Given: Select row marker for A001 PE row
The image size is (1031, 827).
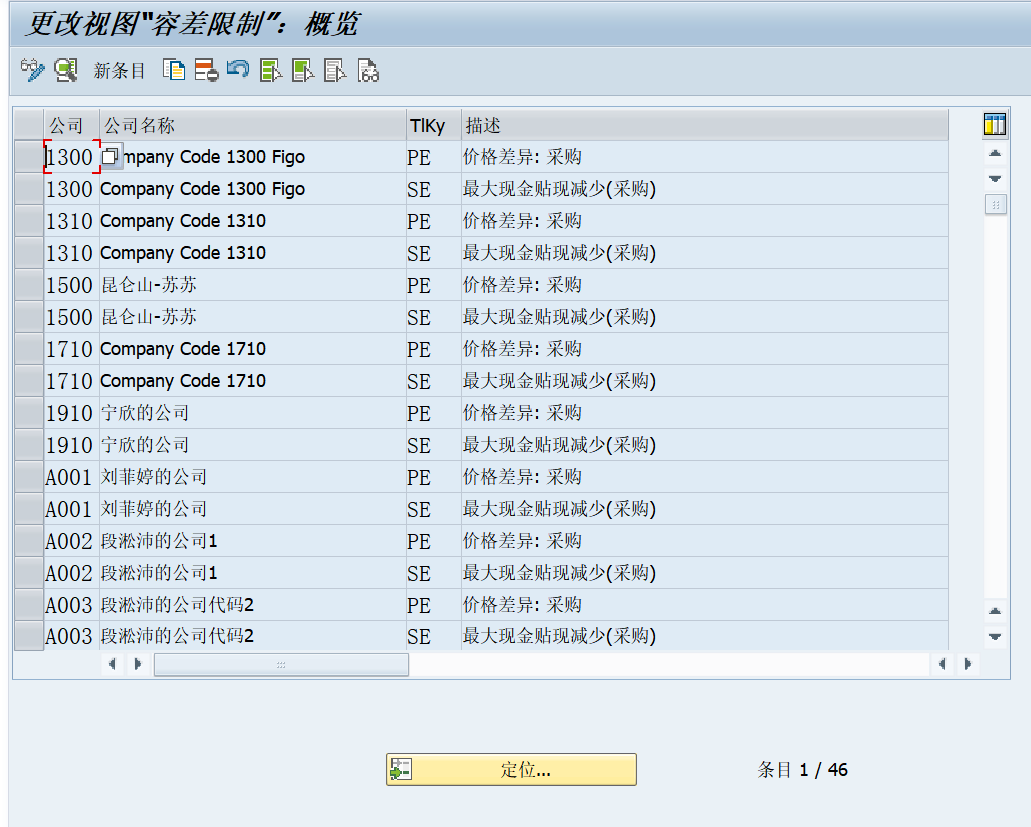Looking at the screenshot, I should (29, 477).
